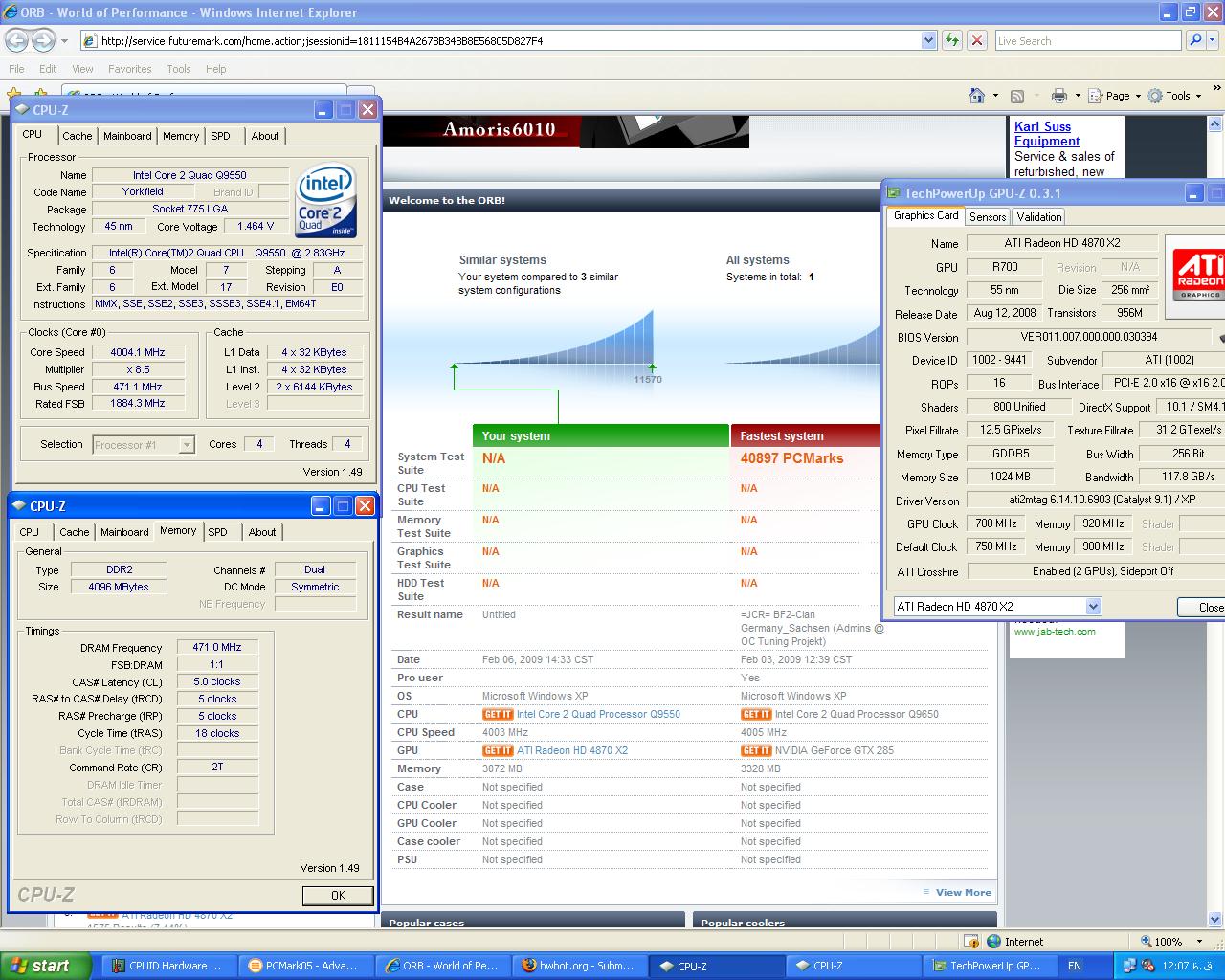Open the Processor #1 selection dropdown in CPU-Z
The height and width of the screenshot is (980, 1225).
point(187,444)
